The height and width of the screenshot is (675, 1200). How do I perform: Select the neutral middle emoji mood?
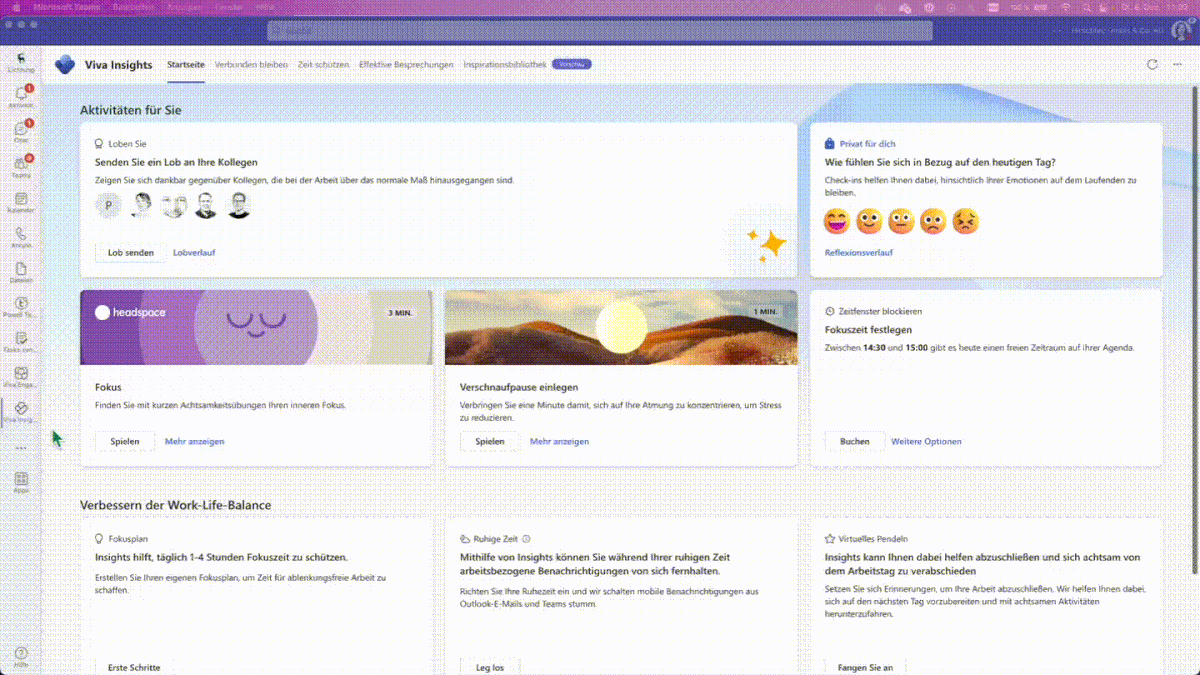pyautogui.click(x=901, y=220)
